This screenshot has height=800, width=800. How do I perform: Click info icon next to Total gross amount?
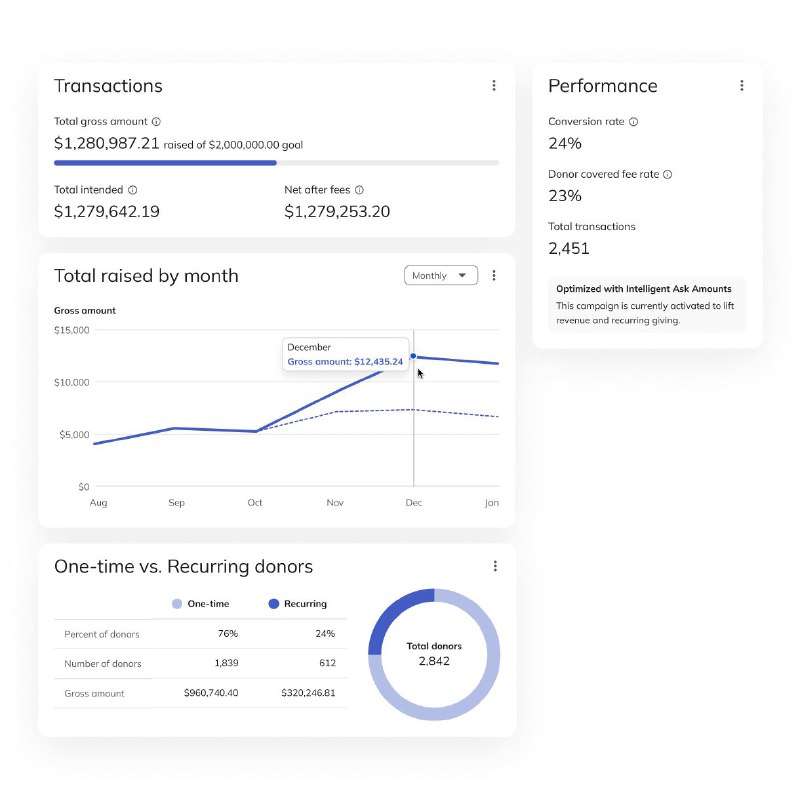(x=156, y=122)
